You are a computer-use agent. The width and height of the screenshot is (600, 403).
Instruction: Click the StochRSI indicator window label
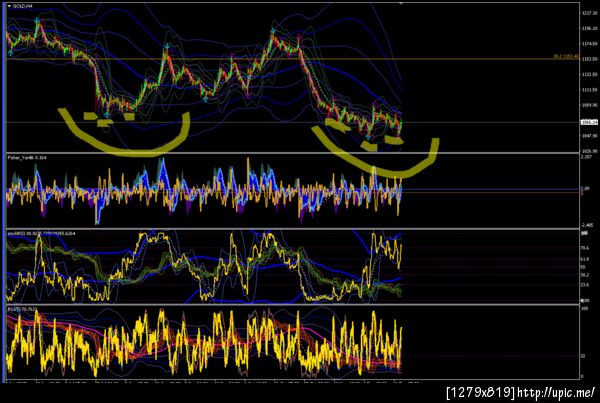coord(41,233)
